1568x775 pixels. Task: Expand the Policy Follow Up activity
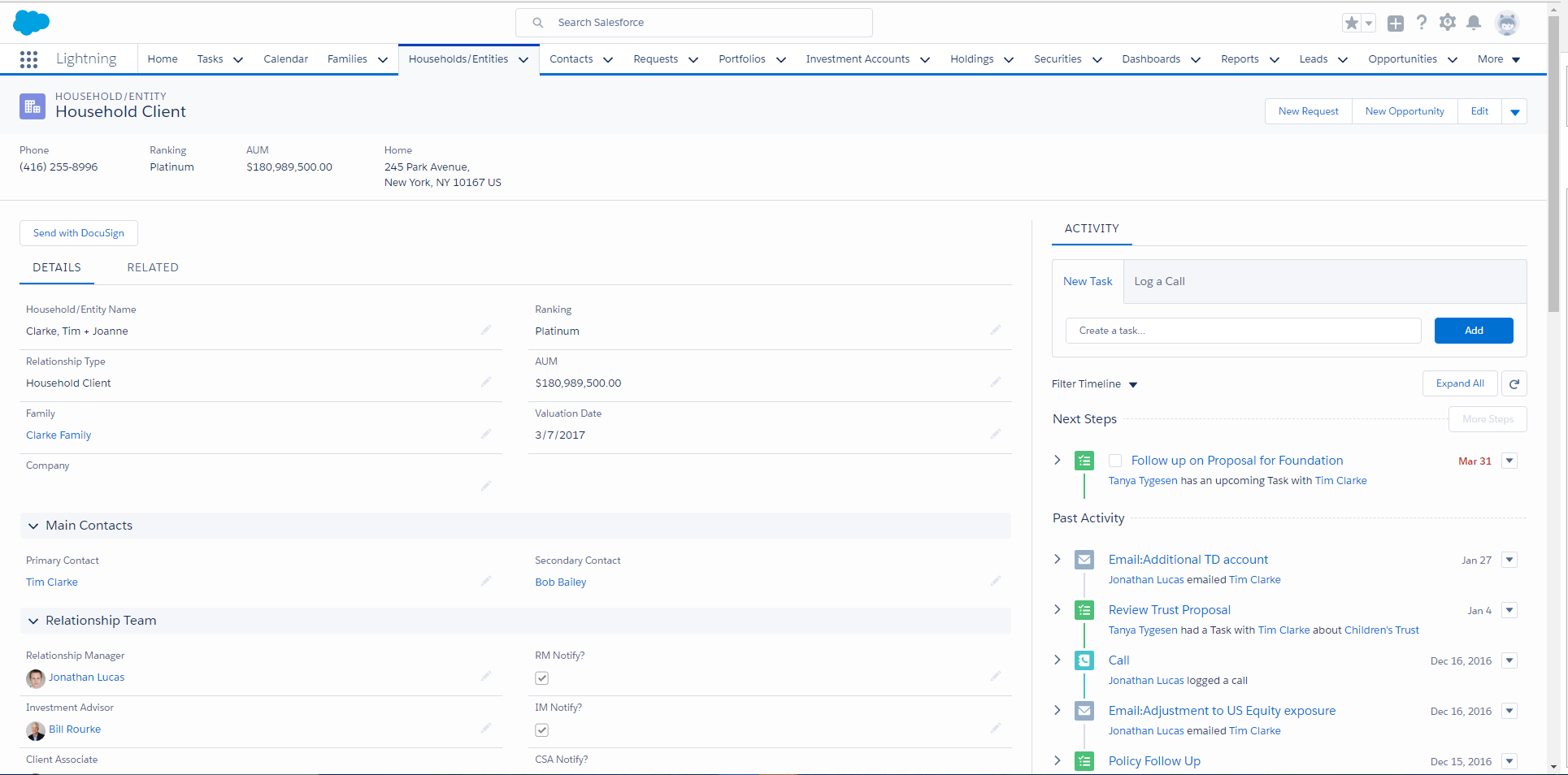1058,760
